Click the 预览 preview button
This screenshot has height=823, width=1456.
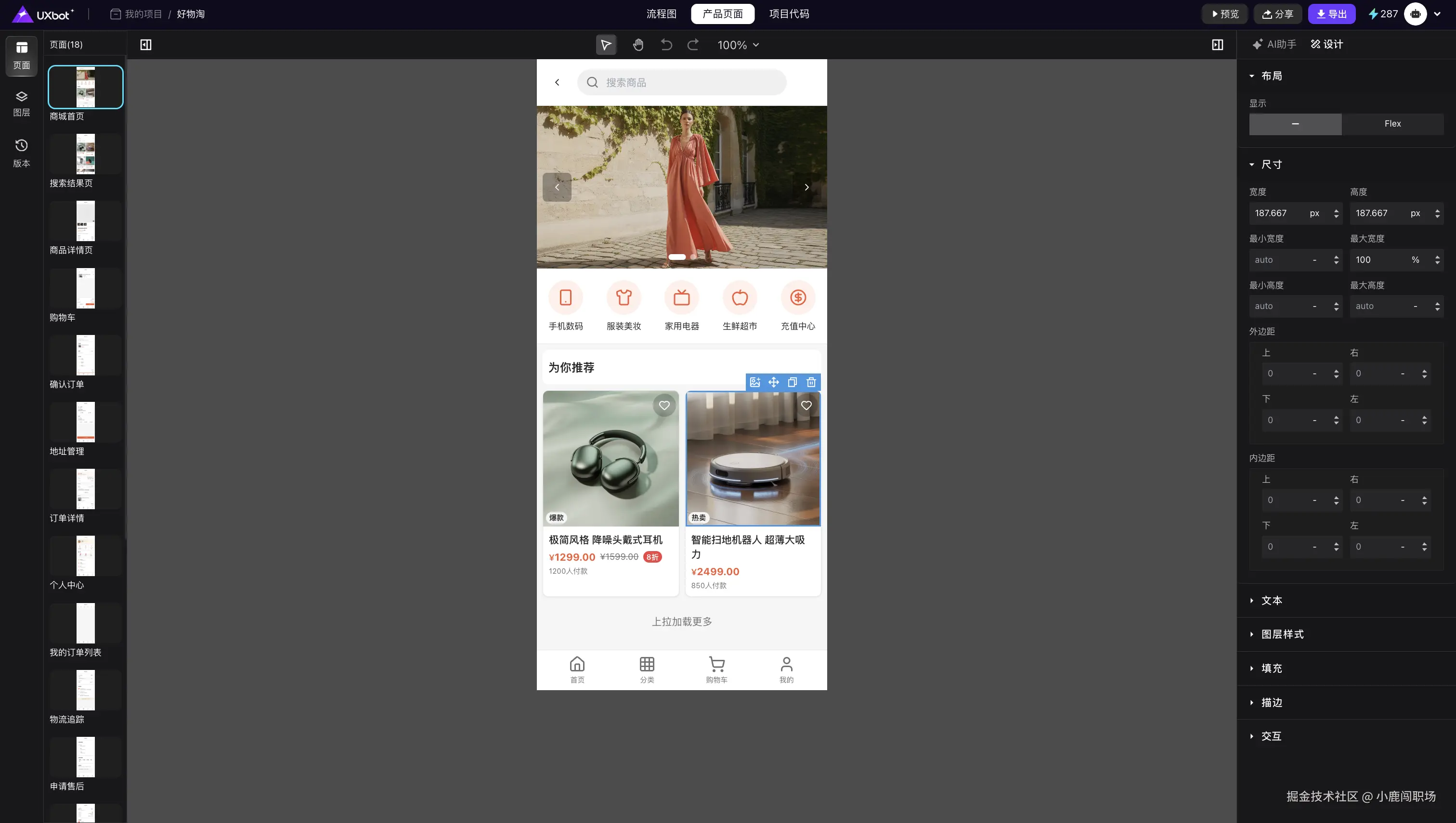click(x=1224, y=13)
